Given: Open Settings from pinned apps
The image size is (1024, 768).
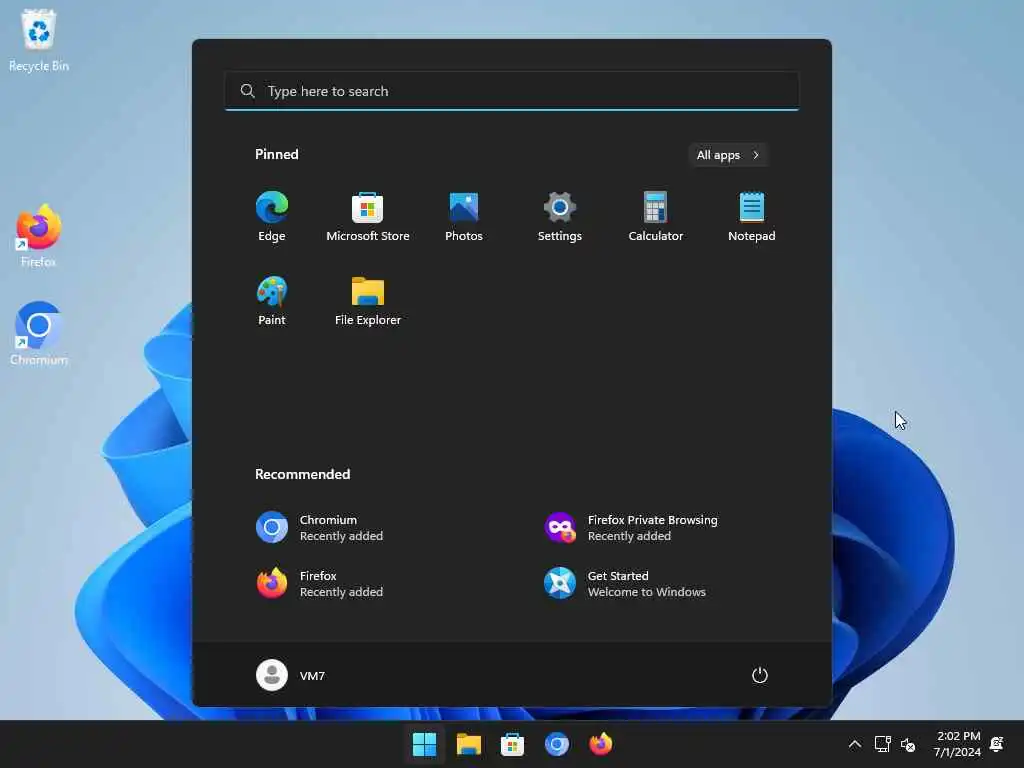Looking at the screenshot, I should (x=560, y=217).
